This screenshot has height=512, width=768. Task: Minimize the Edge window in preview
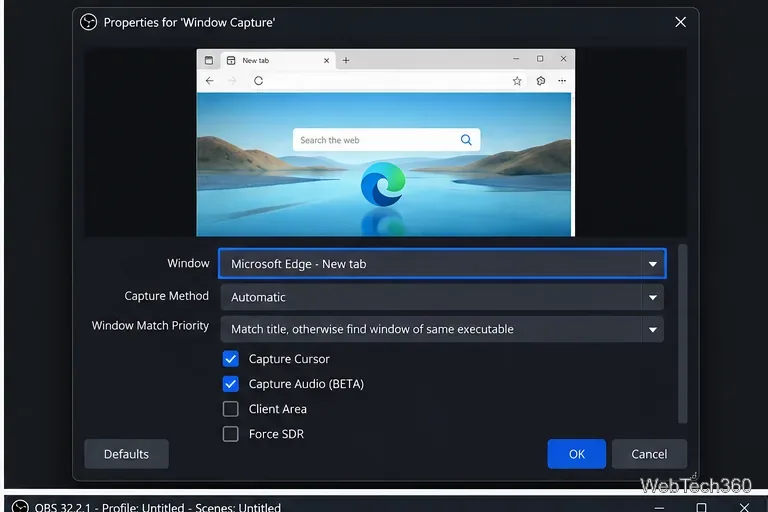[x=516, y=59]
